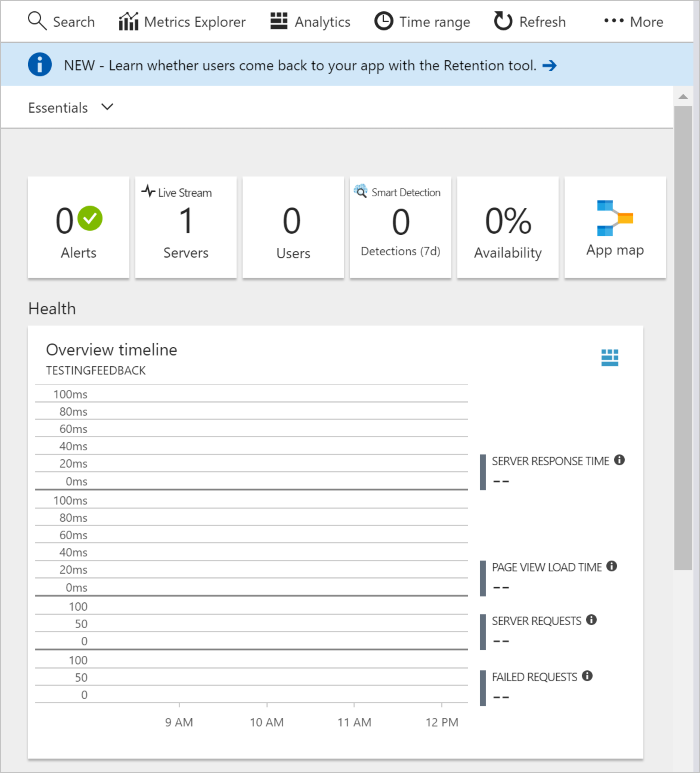Click the Search magnifier icon
The width and height of the screenshot is (700, 773).
pyautogui.click(x=37, y=21)
